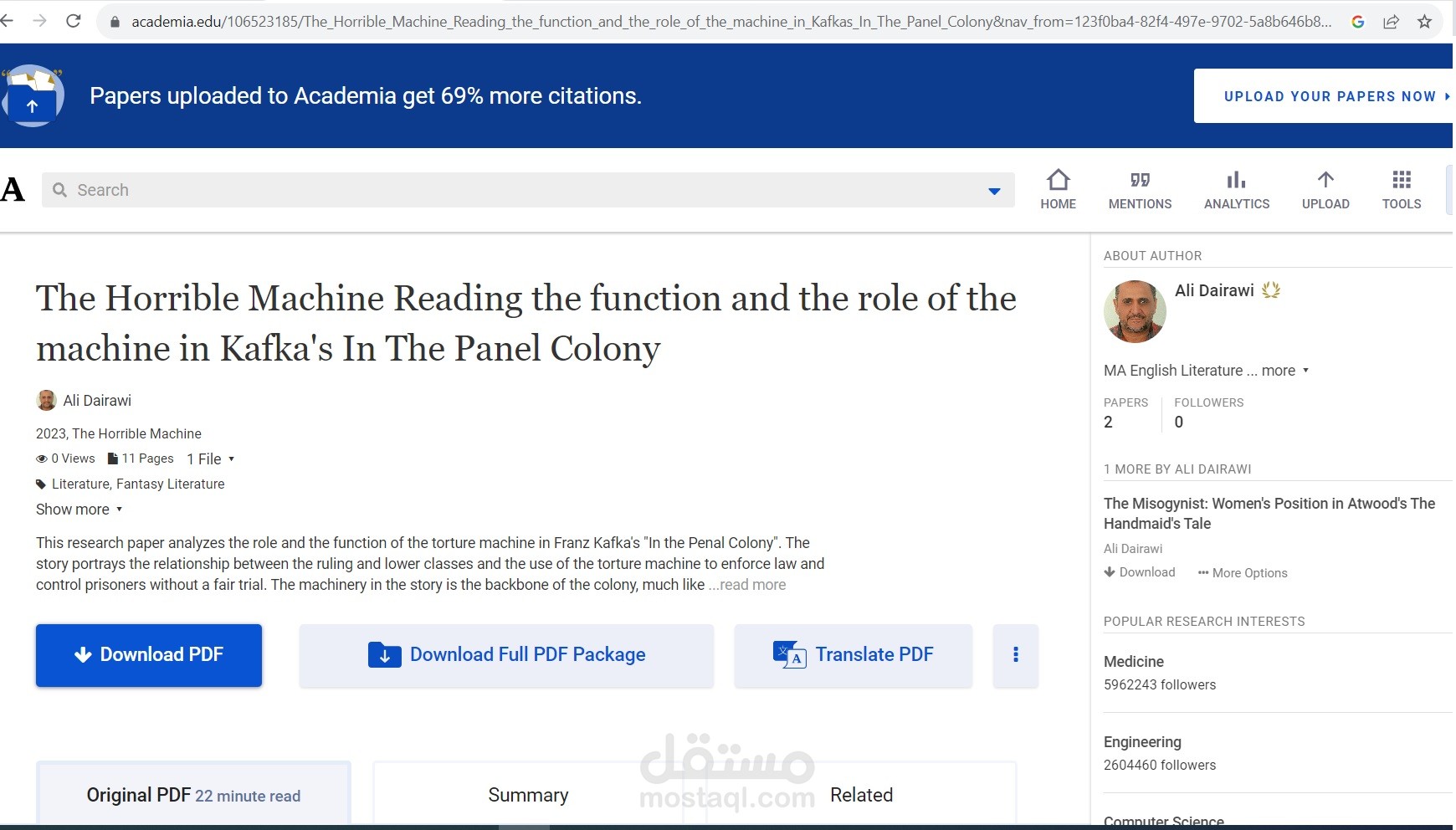Open the Literature tag link
The width and height of the screenshot is (1456, 830).
pyautogui.click(x=80, y=484)
